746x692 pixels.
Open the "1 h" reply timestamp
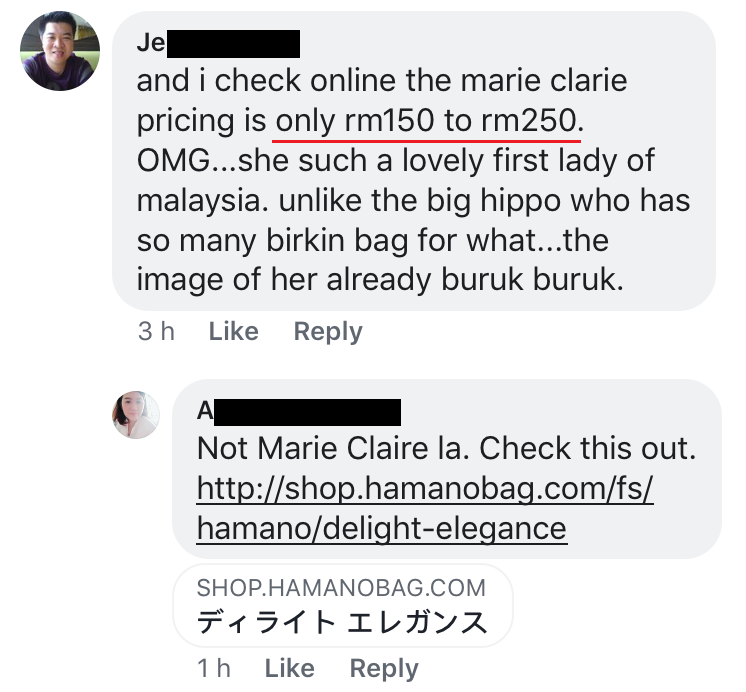(213, 668)
